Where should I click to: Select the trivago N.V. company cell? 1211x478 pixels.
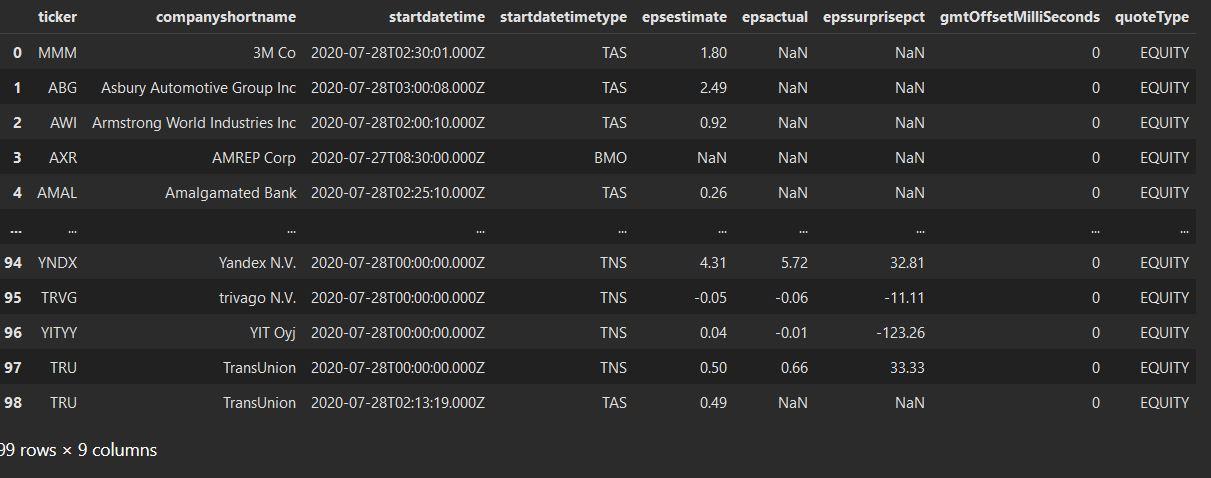tap(258, 298)
